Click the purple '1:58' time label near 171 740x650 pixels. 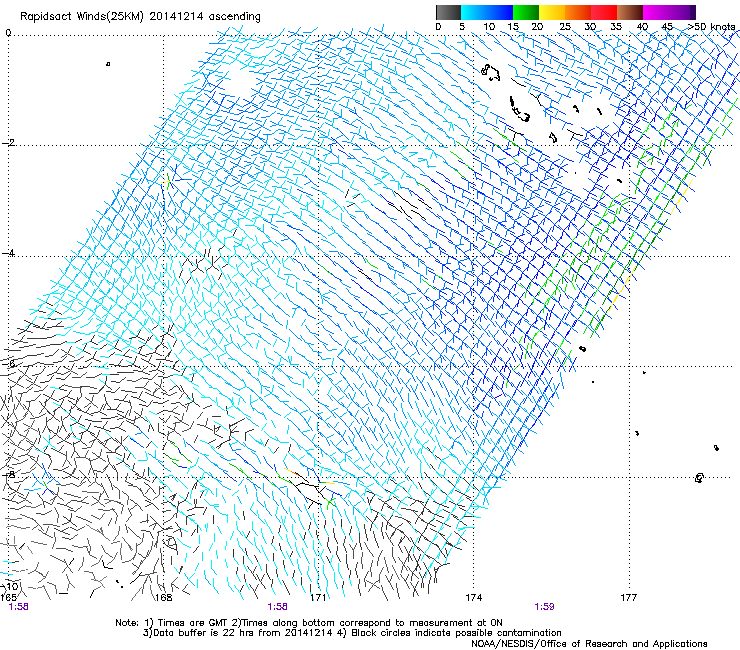click(277, 607)
